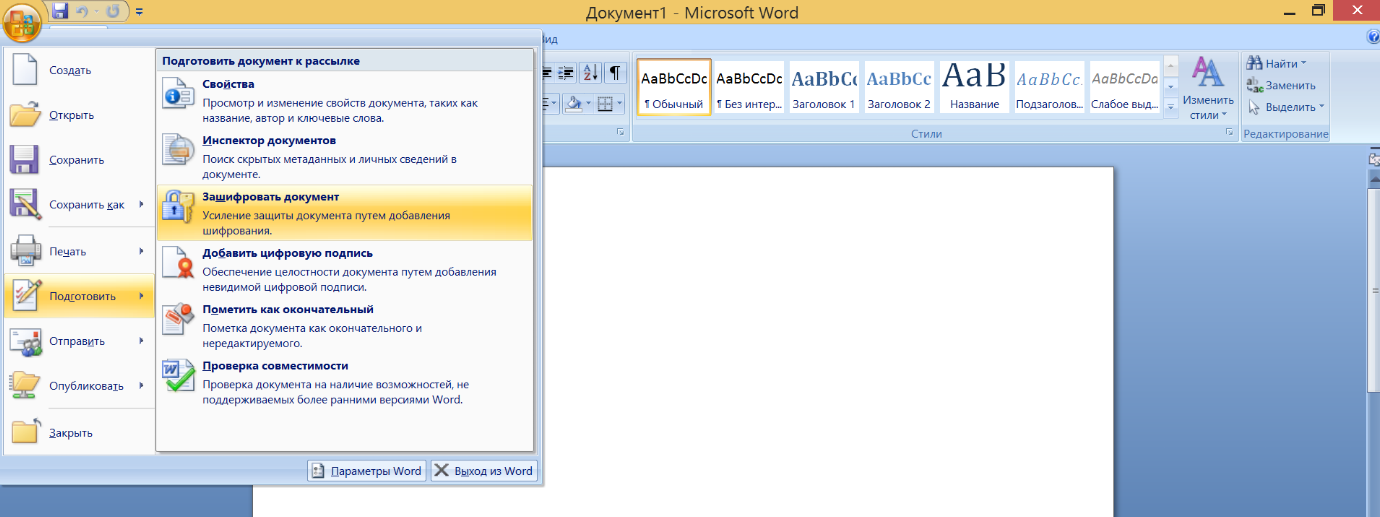Select Зашифровать документ
This screenshot has height=517, width=1380.
345,213
